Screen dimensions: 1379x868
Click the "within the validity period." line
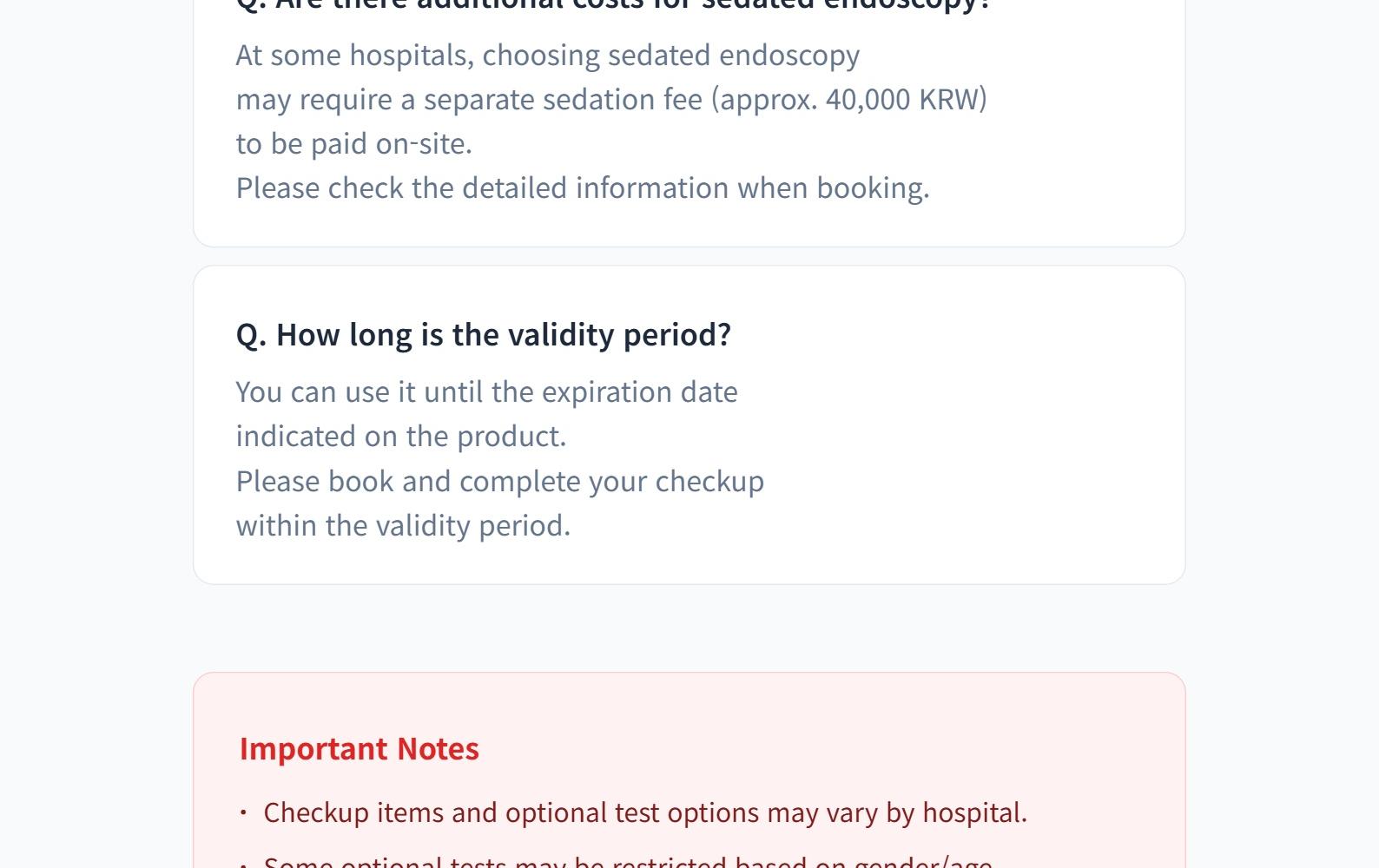coord(403,526)
